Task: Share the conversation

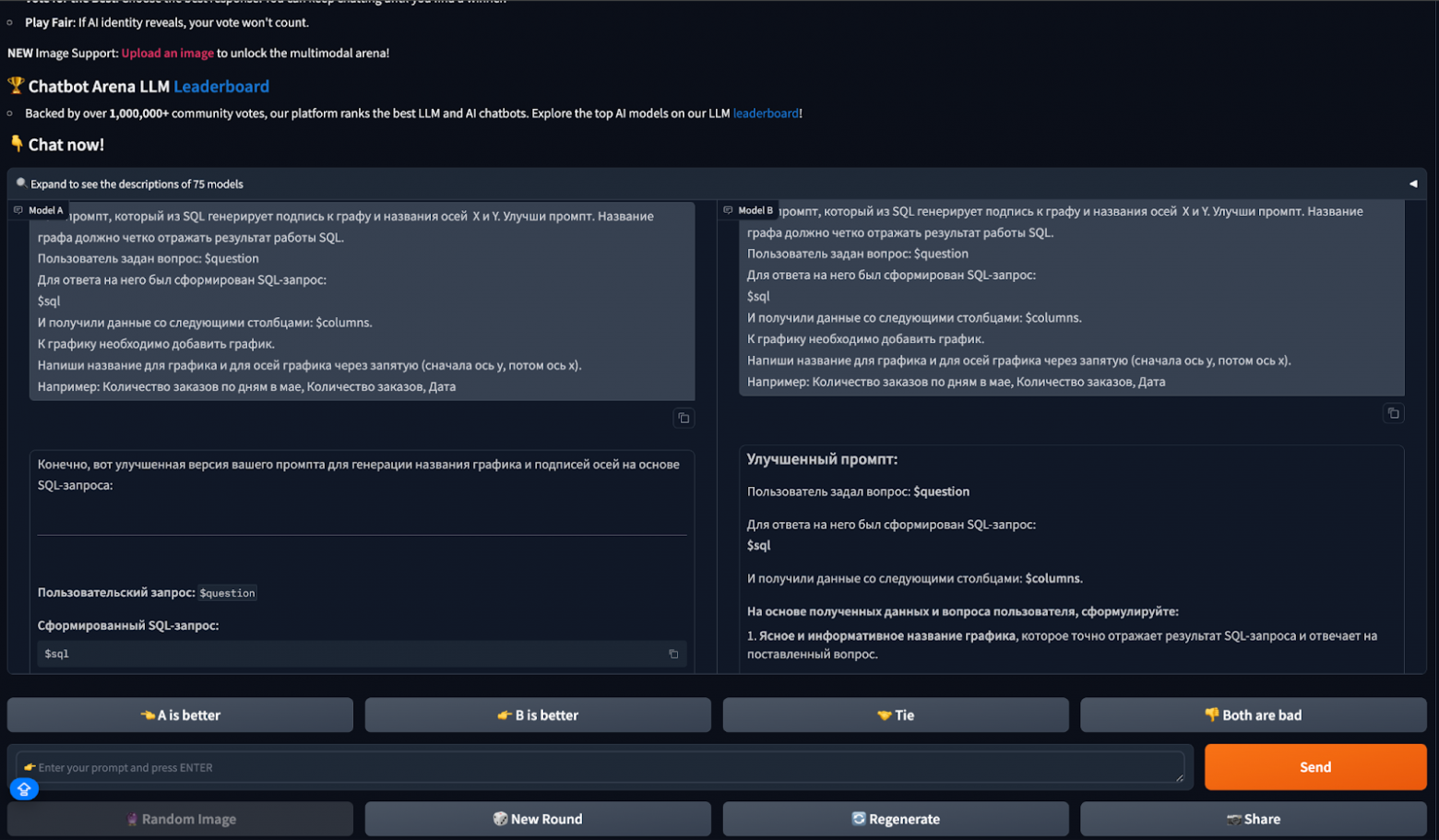Action: click(1254, 819)
